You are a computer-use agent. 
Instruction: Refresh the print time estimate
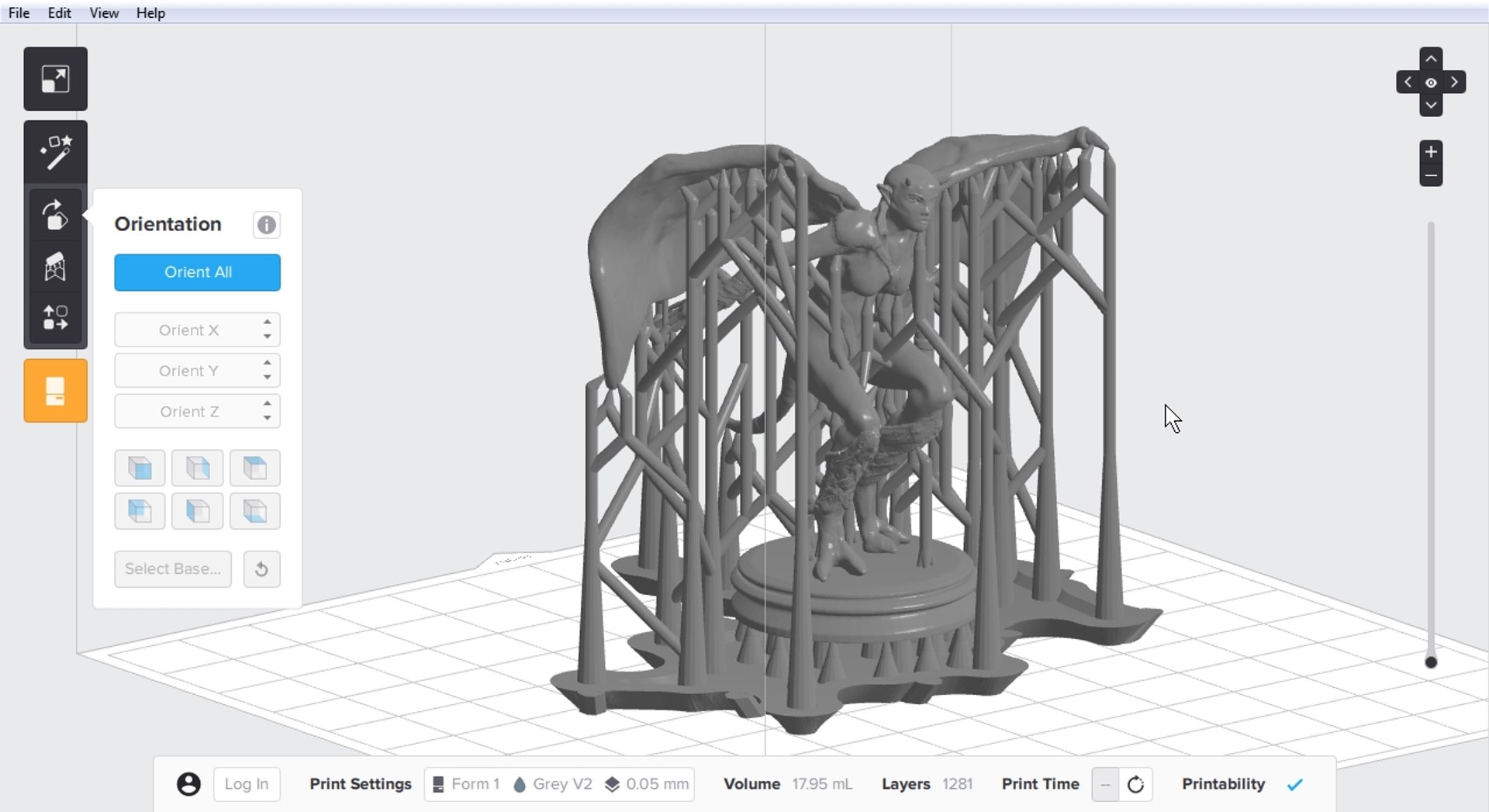tap(1135, 785)
